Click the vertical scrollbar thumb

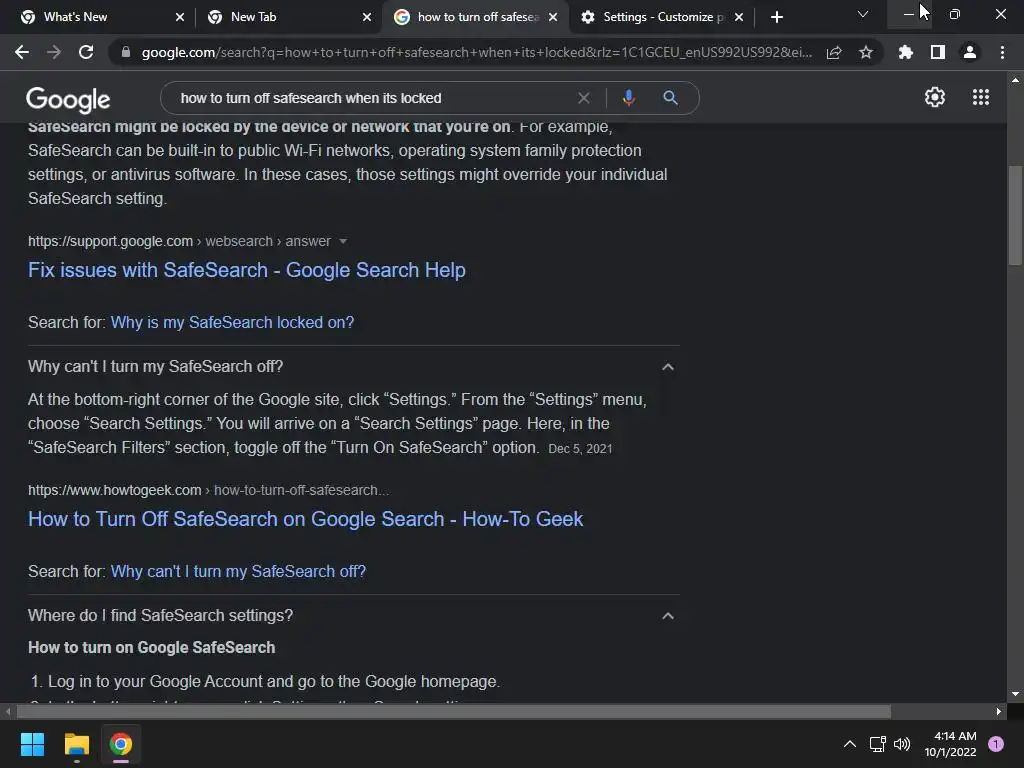(1014, 216)
